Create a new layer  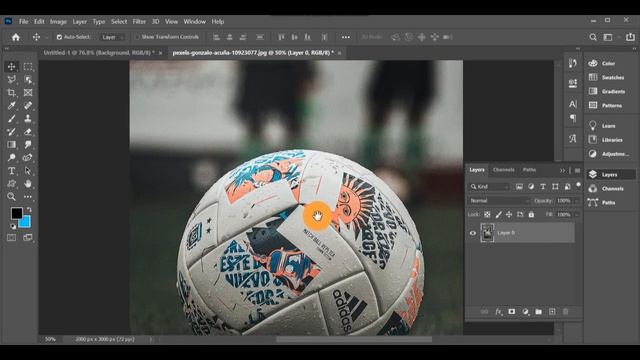552,311
